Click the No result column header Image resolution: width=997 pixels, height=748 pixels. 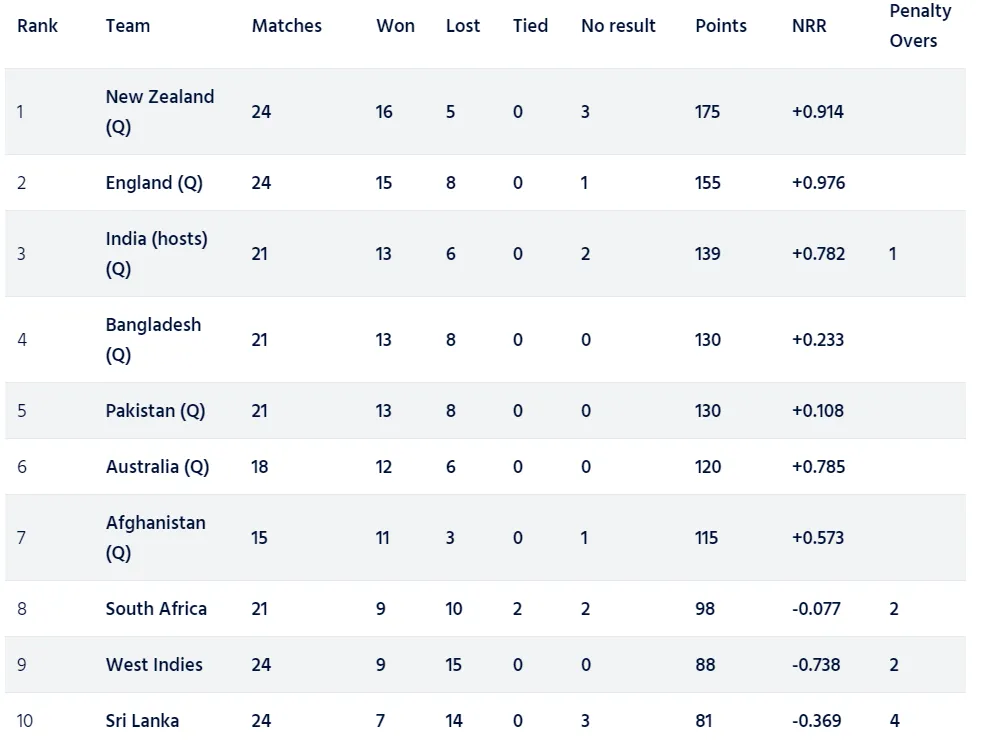point(618,26)
